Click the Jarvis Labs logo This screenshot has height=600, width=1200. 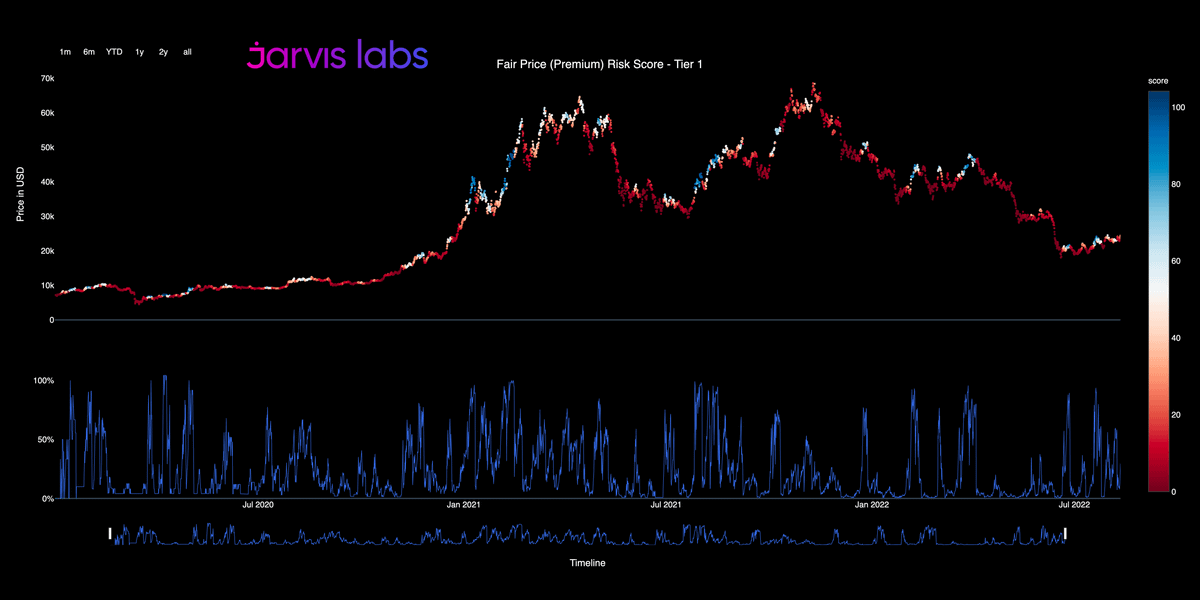(337, 55)
